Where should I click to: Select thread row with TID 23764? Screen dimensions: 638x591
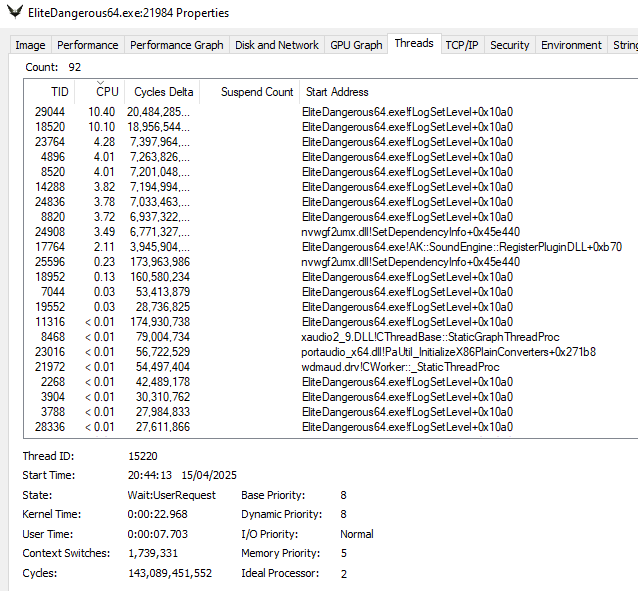[x=330, y=142]
